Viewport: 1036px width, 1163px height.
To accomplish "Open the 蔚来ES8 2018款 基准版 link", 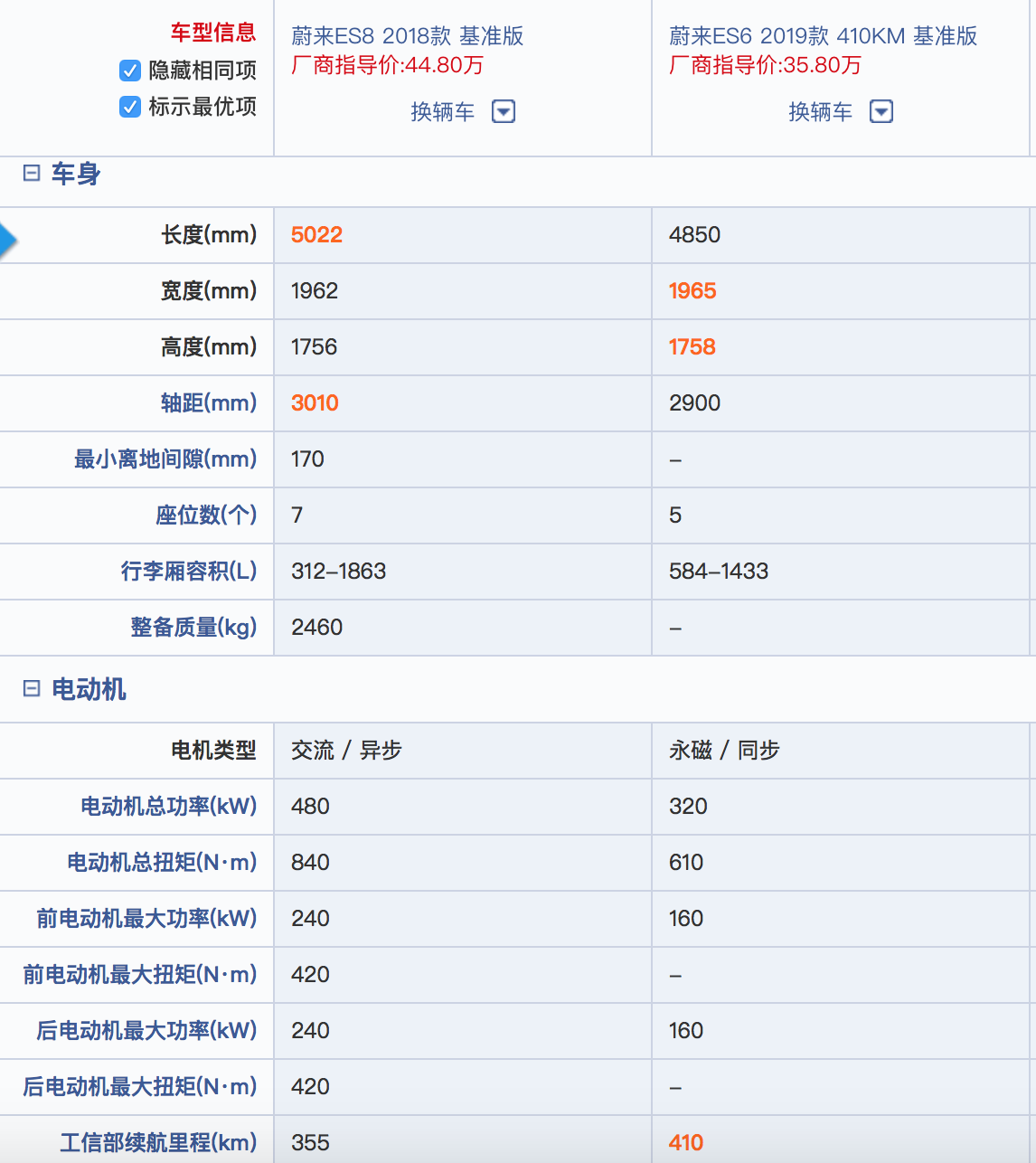I will tap(408, 35).
